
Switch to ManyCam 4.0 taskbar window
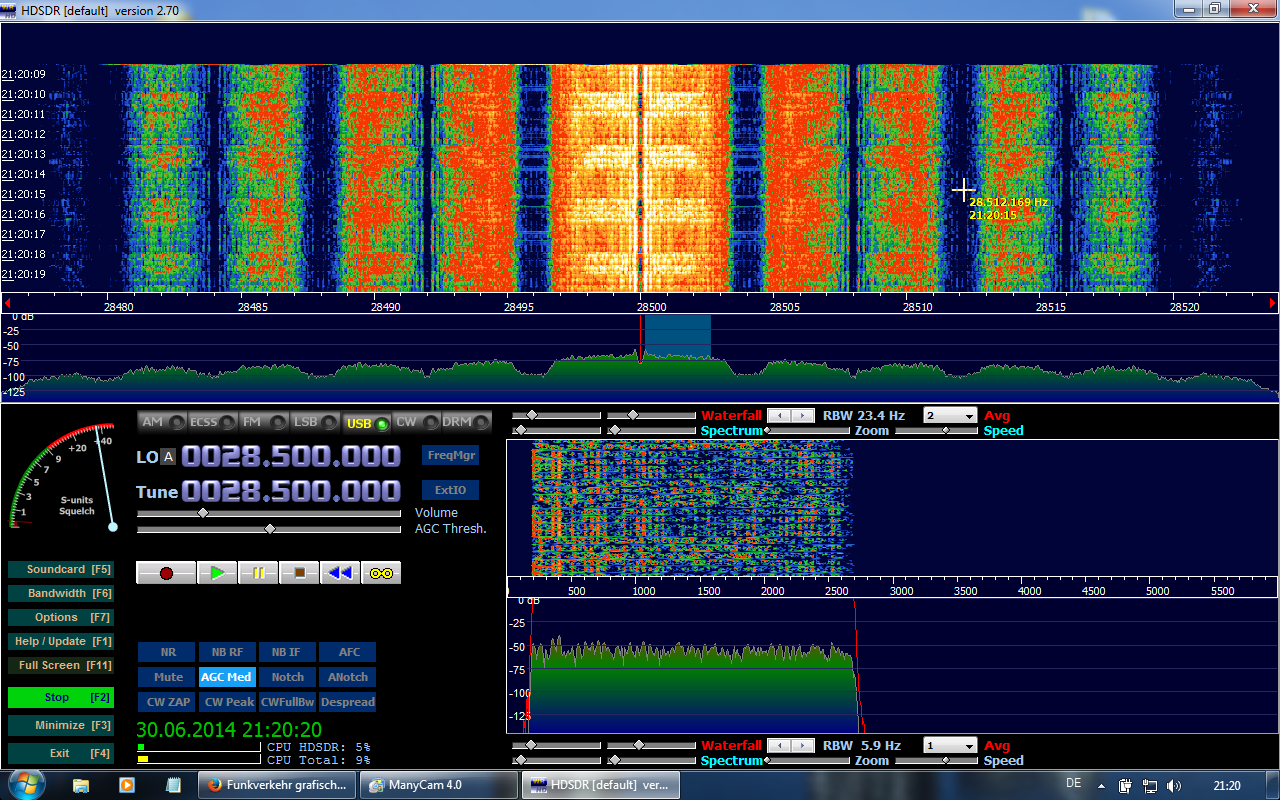[437, 785]
